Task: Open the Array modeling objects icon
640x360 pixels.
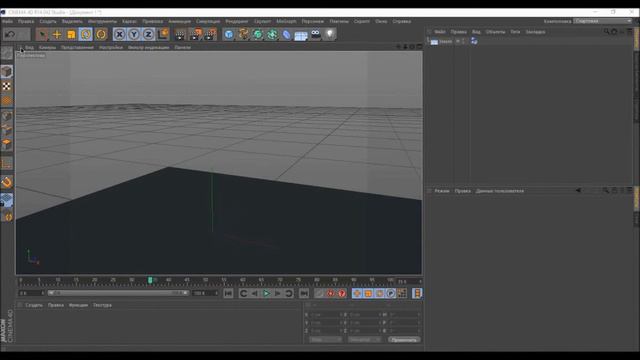Action: click(272, 34)
